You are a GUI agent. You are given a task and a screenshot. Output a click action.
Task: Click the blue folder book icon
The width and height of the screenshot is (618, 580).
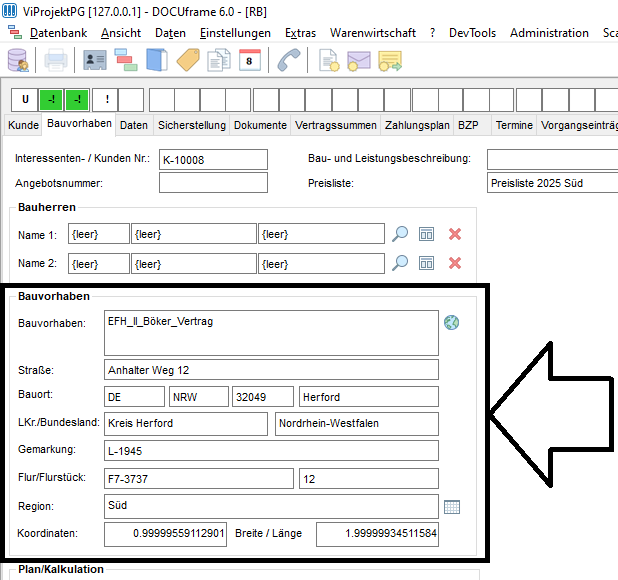157,60
